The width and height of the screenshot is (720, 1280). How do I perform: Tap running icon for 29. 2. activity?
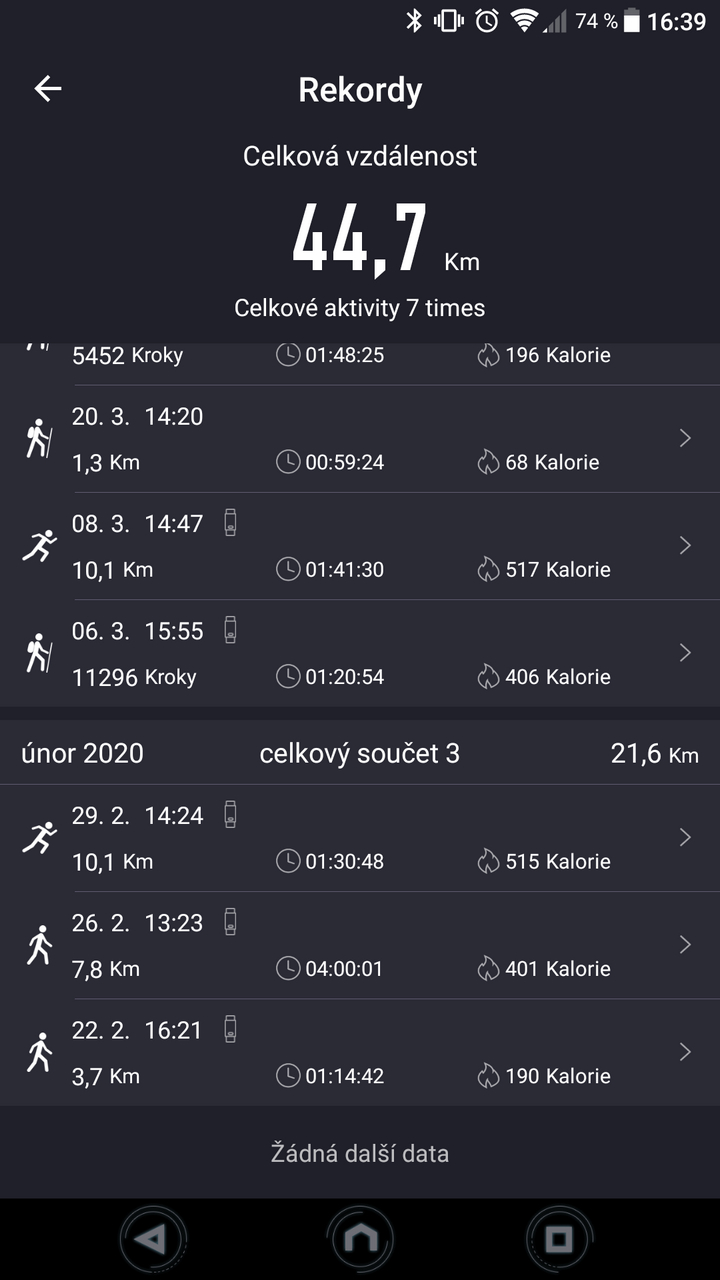click(x=39, y=838)
